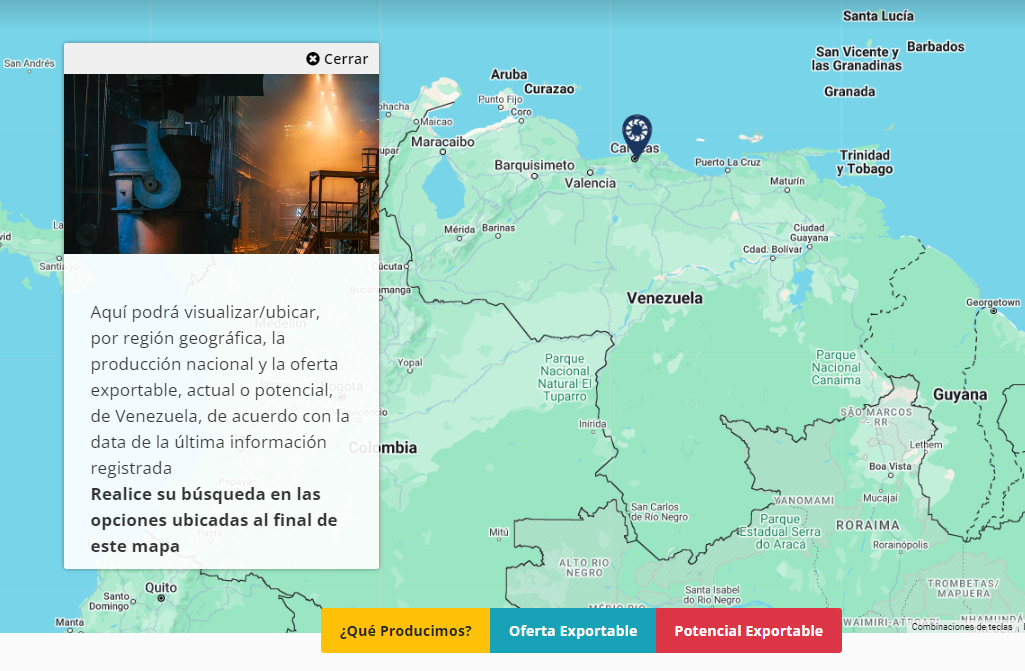Click the Curazao island label
This screenshot has height=671, width=1025.
point(549,89)
